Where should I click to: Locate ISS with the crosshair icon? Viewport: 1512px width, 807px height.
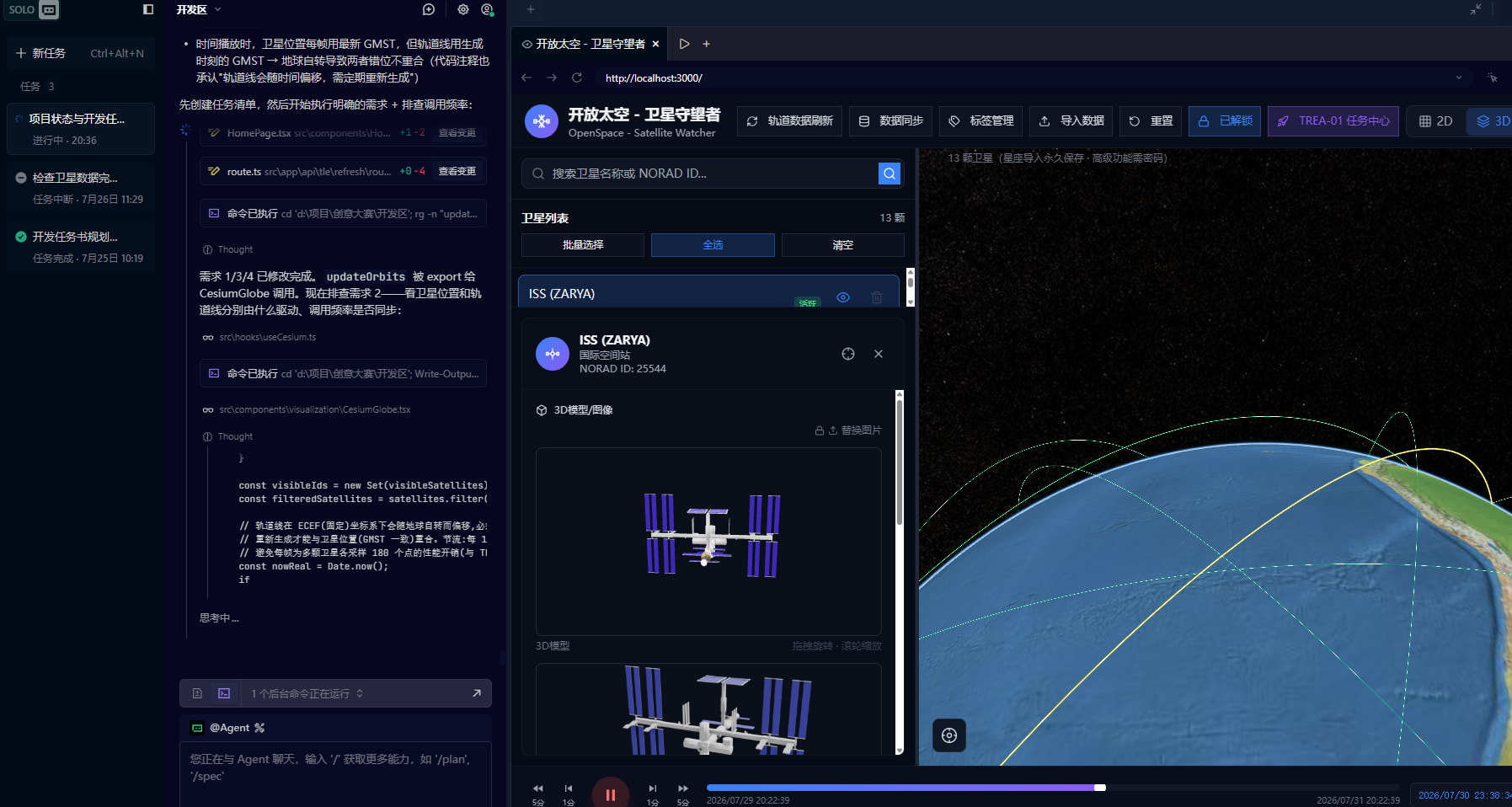click(848, 354)
